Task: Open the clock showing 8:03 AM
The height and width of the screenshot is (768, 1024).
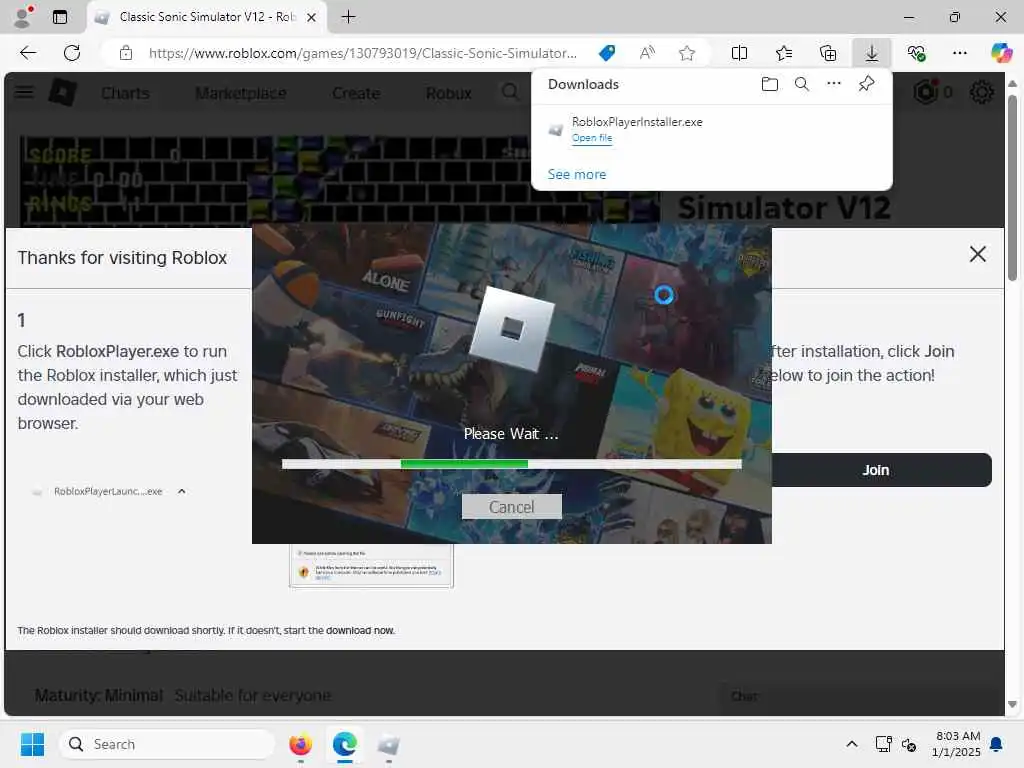Action: (956, 744)
